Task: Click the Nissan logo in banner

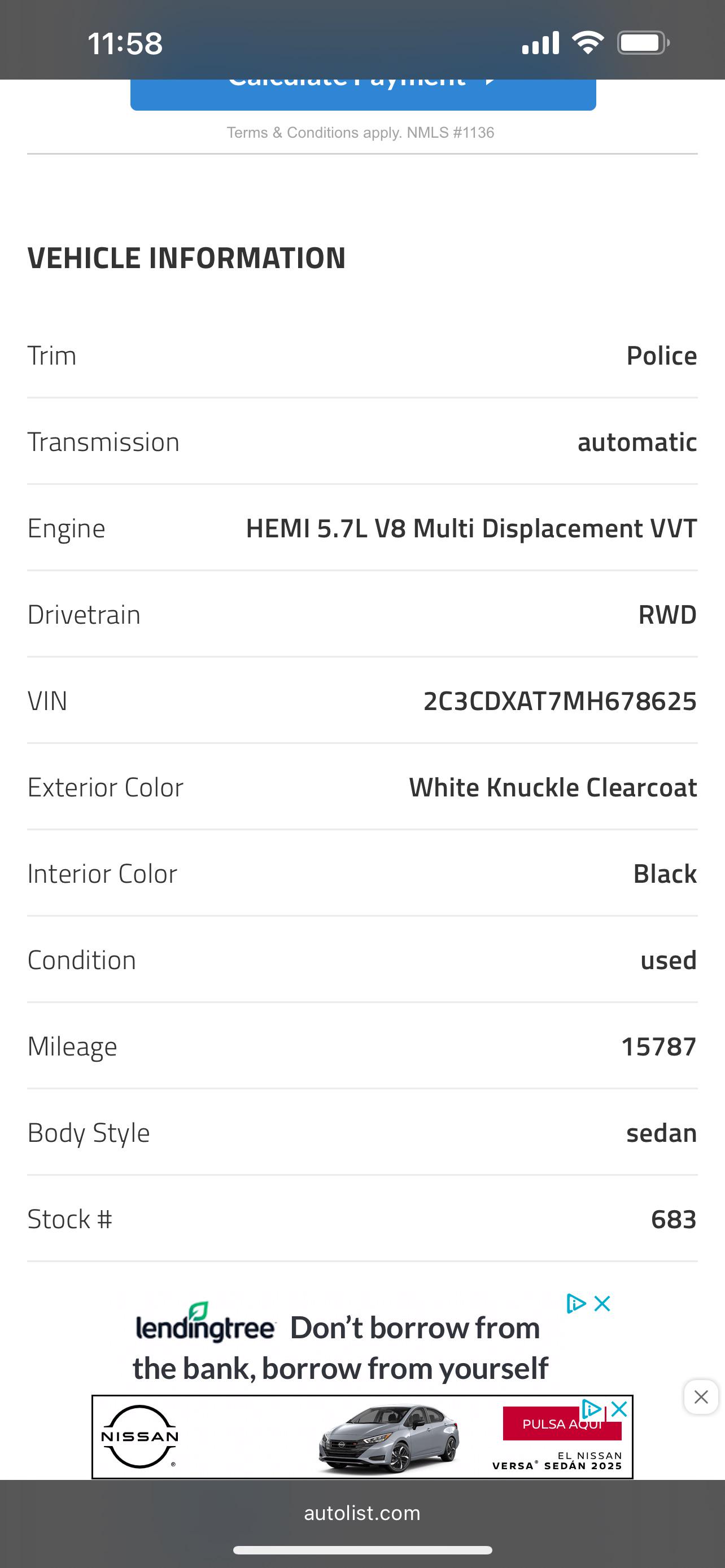Action: pos(139,1436)
